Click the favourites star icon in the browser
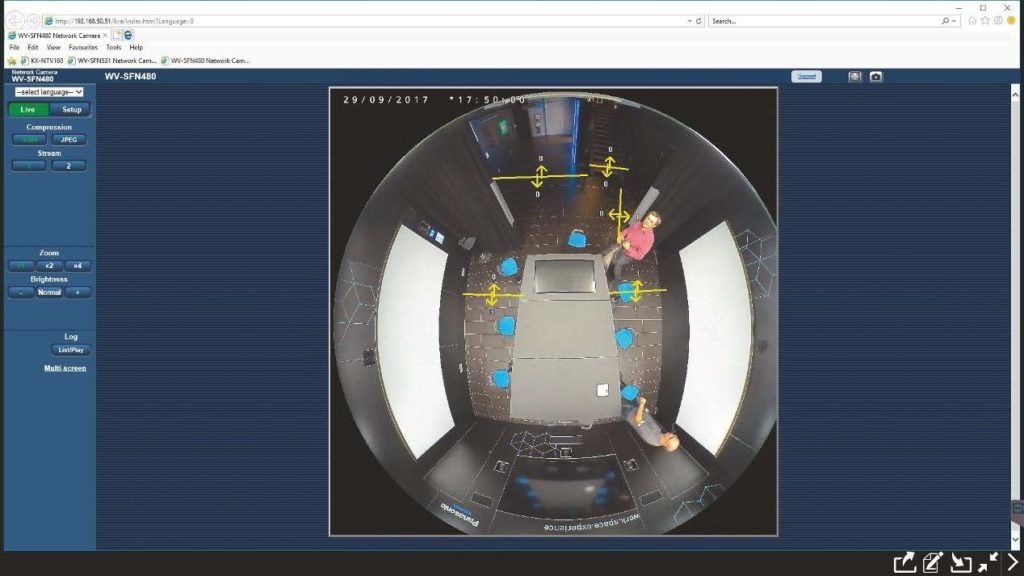Image resolution: width=1024 pixels, height=576 pixels. (986, 20)
